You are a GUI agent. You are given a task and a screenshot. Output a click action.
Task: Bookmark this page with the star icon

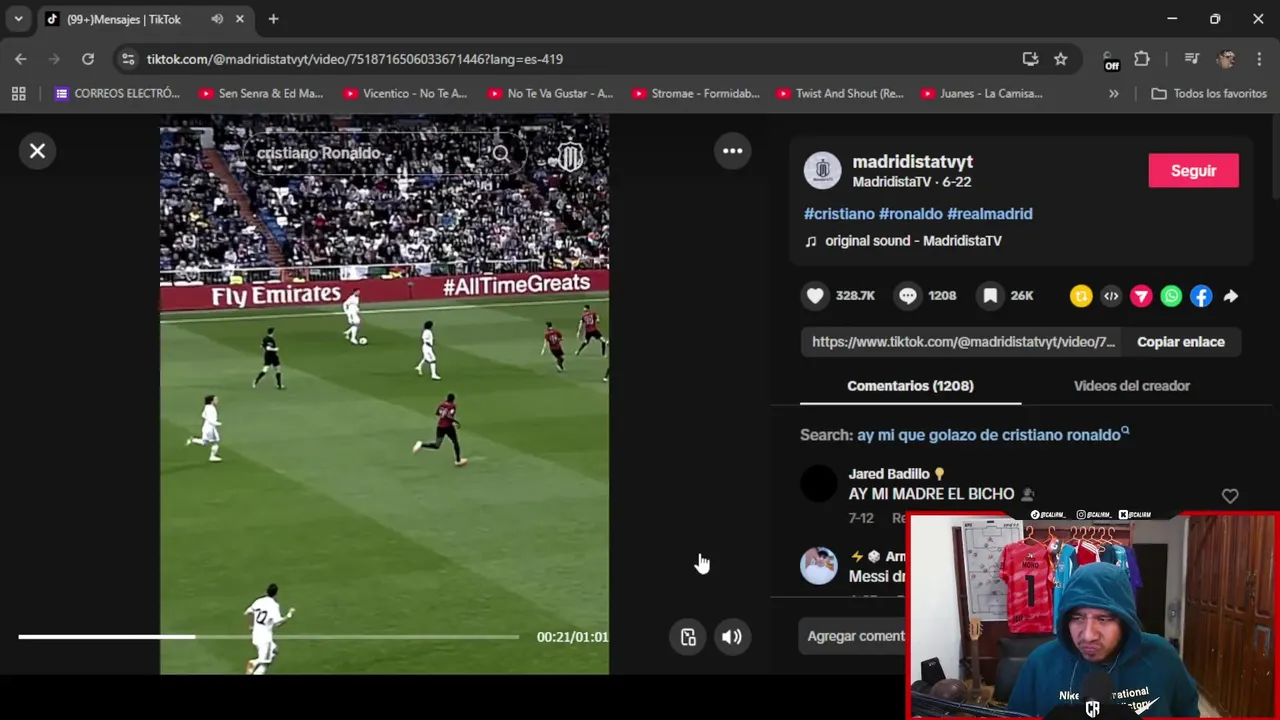coord(1060,59)
